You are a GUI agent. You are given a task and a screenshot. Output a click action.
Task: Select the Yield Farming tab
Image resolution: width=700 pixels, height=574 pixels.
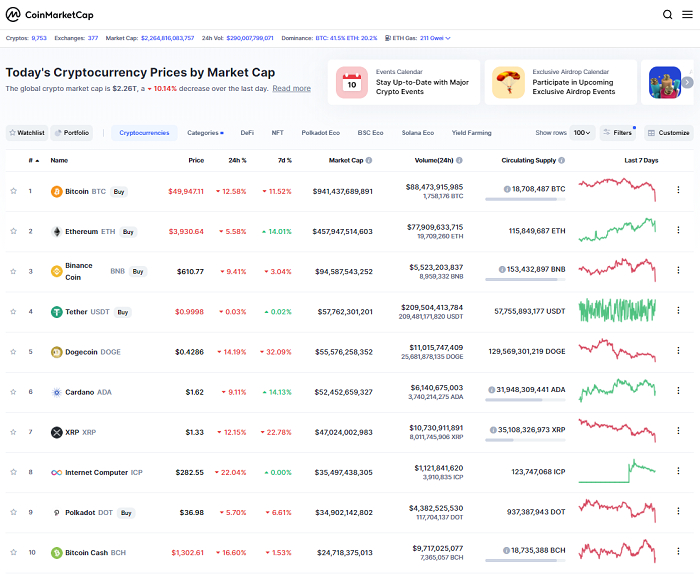tap(471, 132)
